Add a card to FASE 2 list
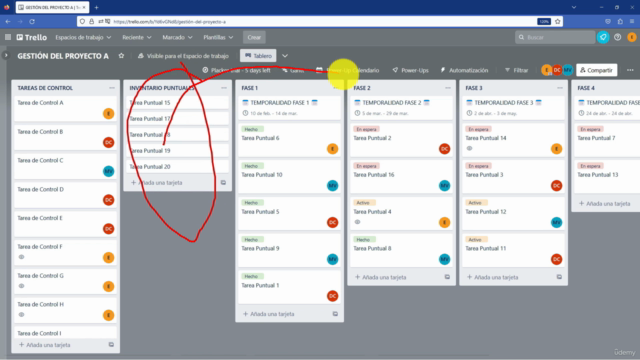 click(x=381, y=277)
